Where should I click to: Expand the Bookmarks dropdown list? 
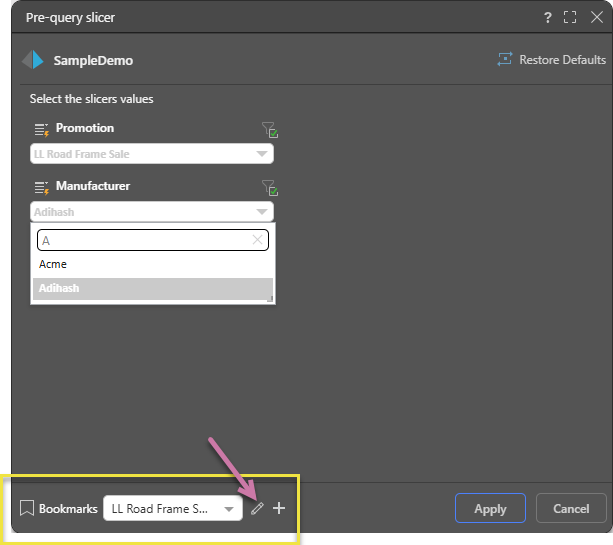click(x=230, y=509)
